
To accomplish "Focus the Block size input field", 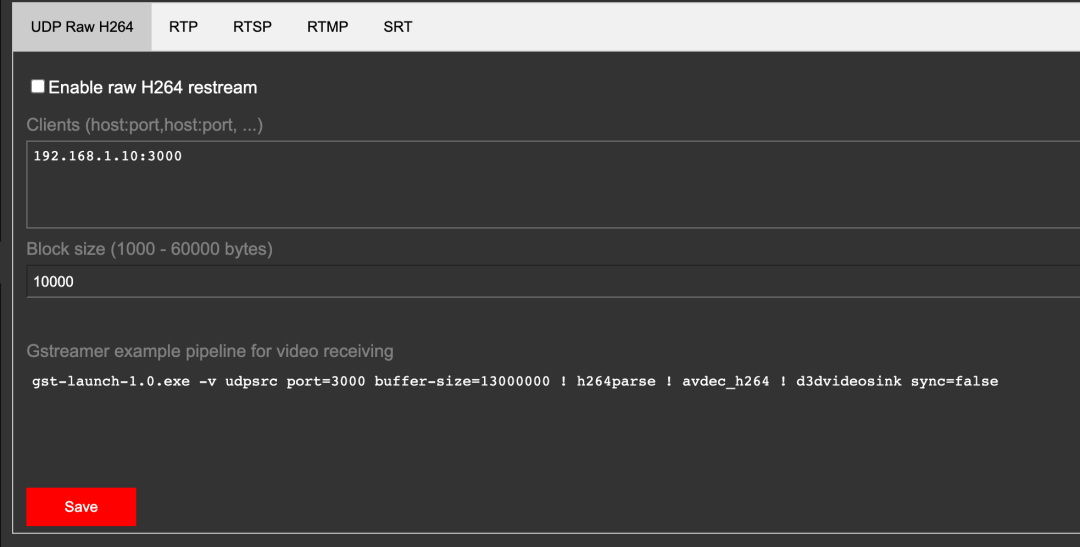I will pos(550,282).
